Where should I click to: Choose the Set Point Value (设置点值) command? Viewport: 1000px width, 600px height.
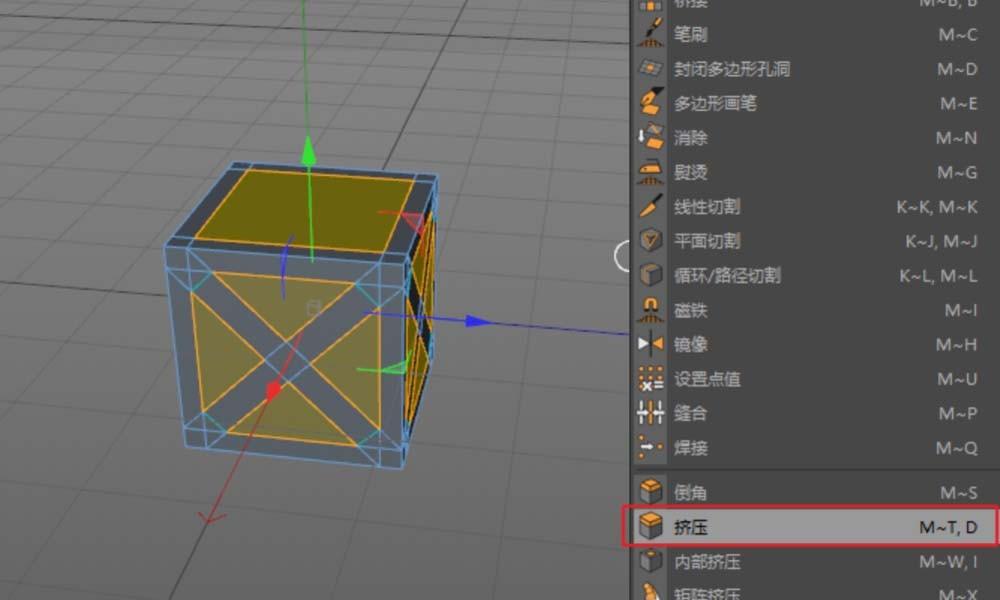click(x=652, y=379)
